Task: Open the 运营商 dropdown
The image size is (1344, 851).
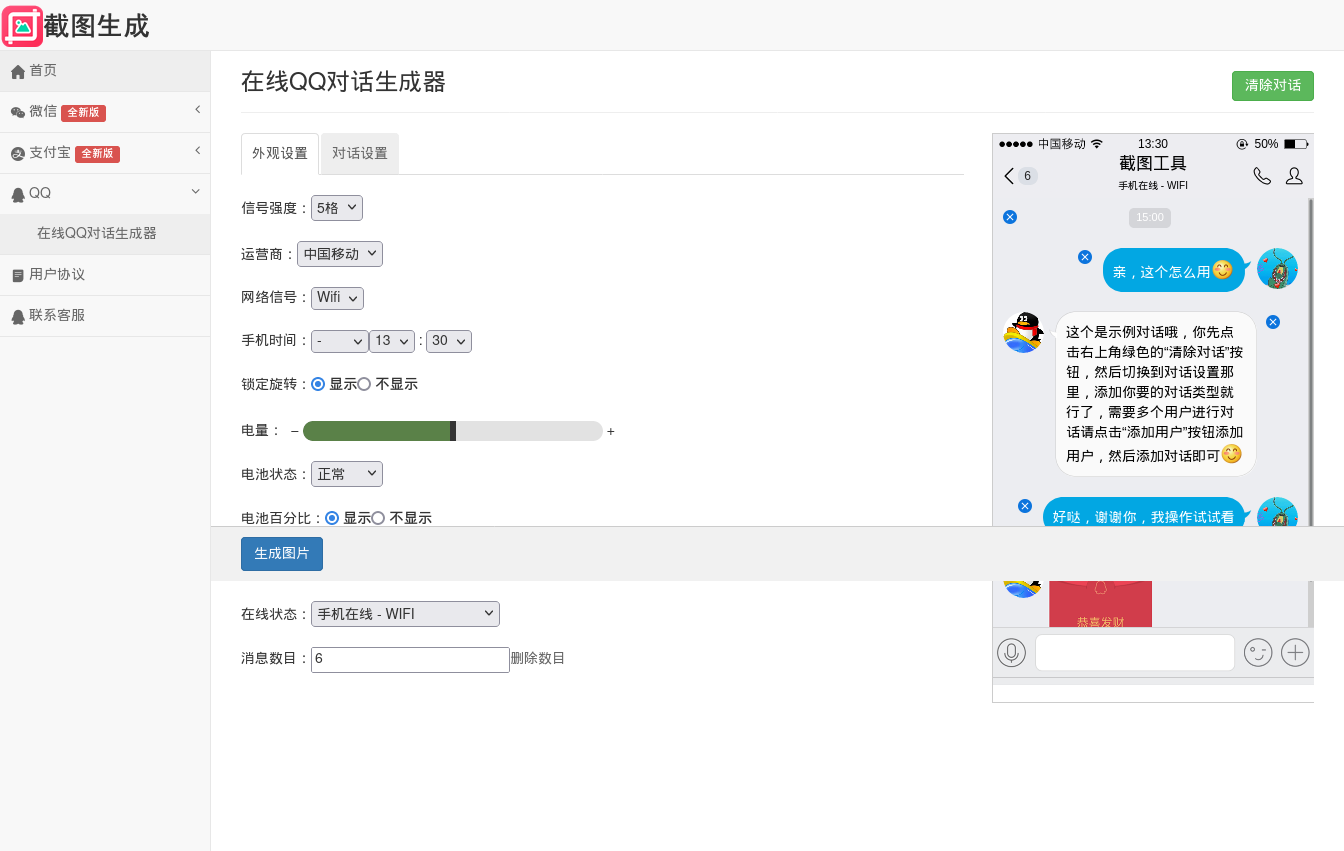Action: 340,254
